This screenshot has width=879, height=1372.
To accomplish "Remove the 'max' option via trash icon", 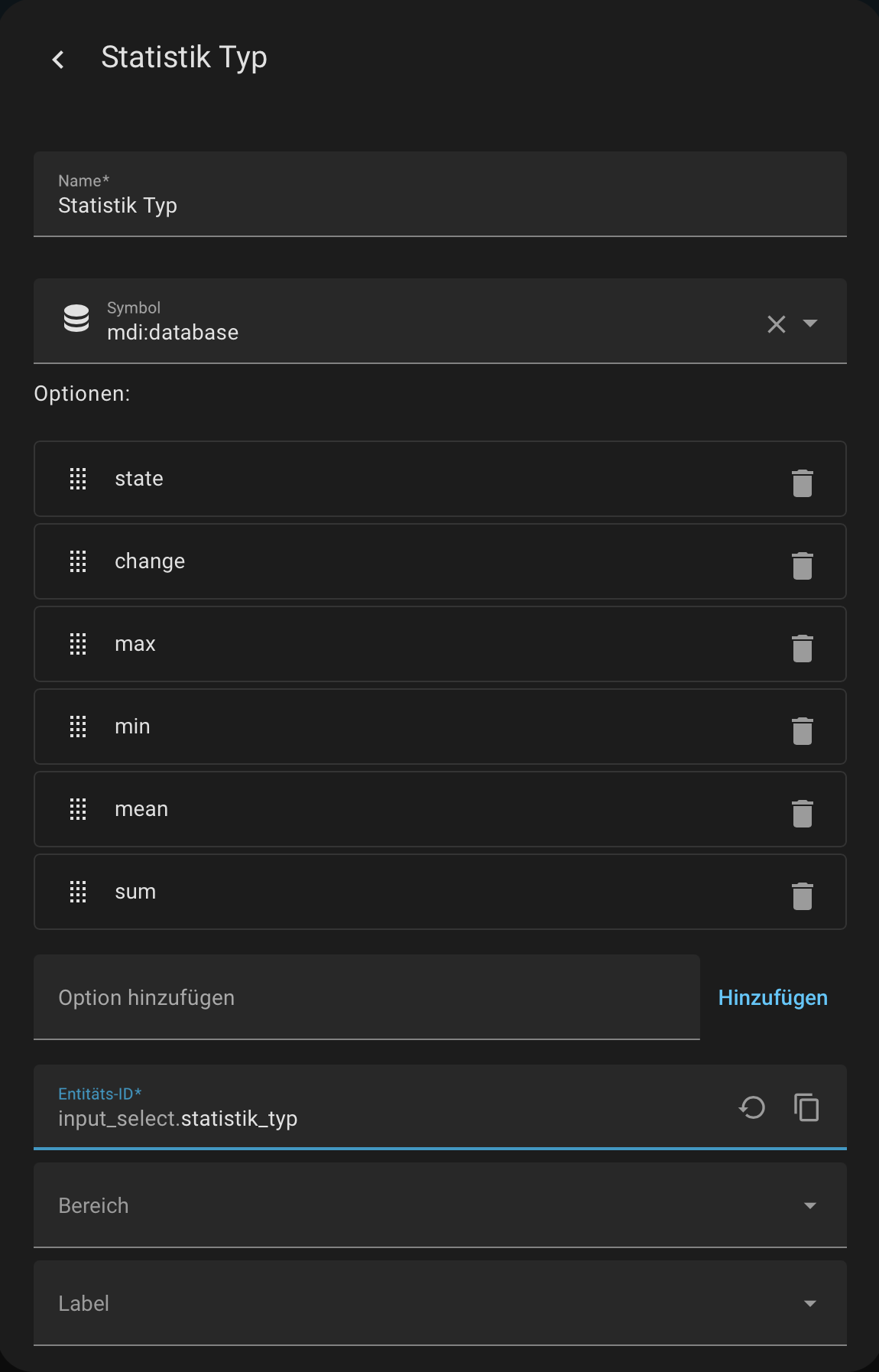I will (802, 648).
